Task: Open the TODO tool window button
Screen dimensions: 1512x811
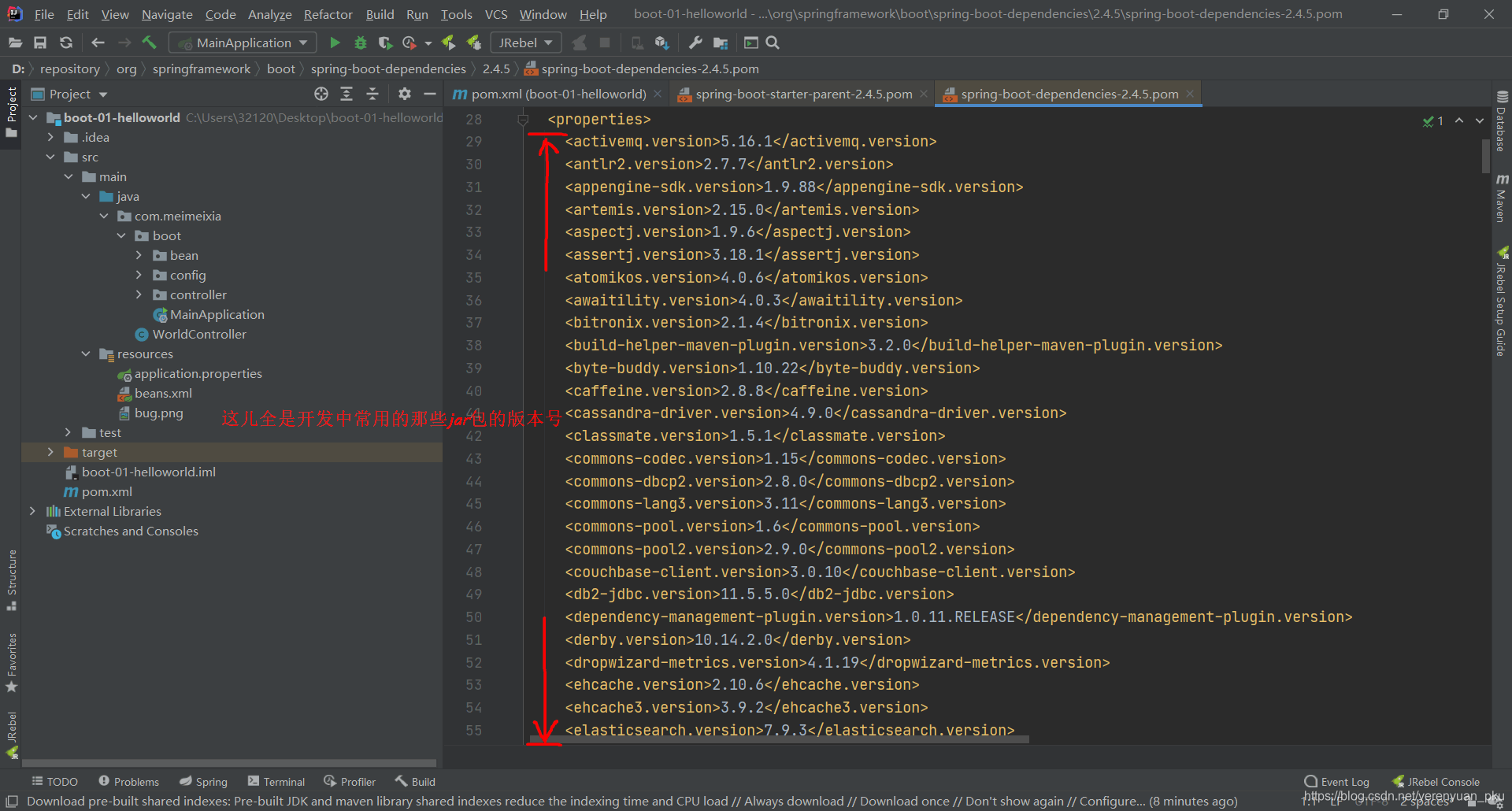Action: [x=54, y=781]
